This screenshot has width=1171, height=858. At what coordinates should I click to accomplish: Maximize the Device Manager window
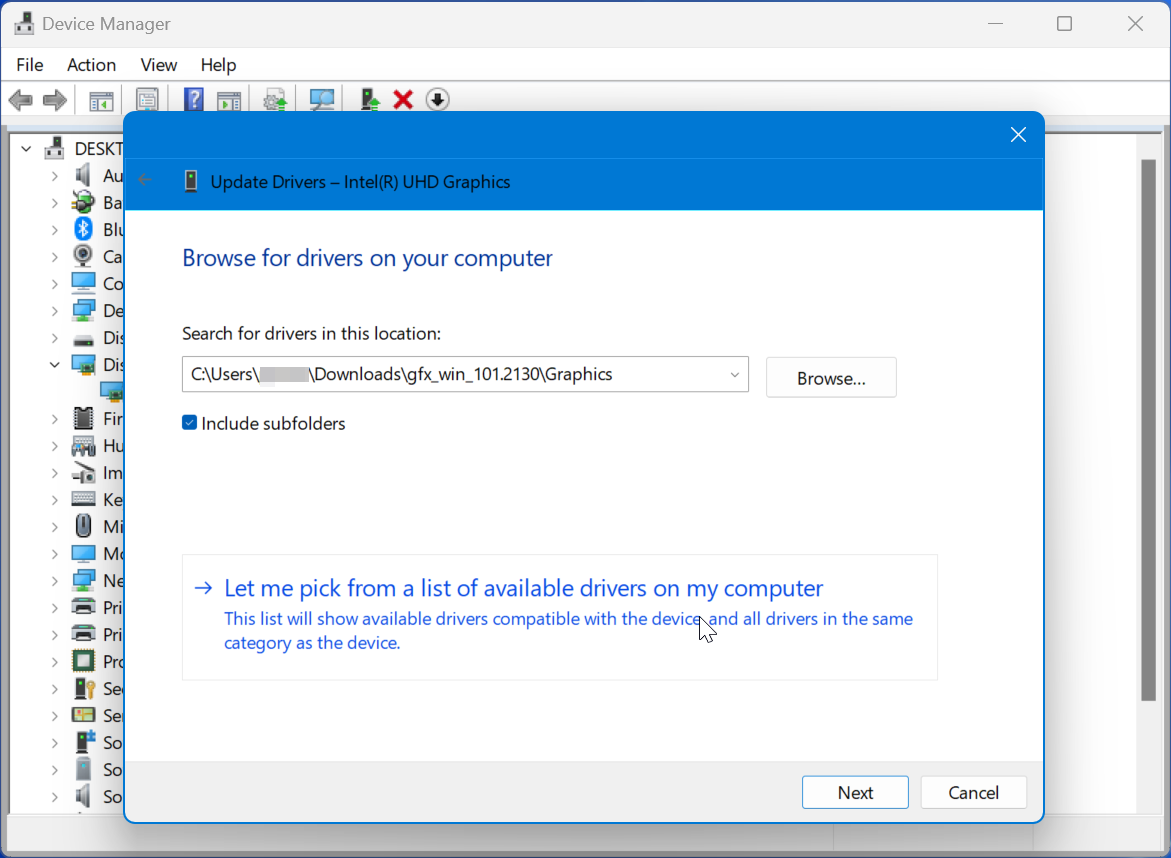point(1064,24)
